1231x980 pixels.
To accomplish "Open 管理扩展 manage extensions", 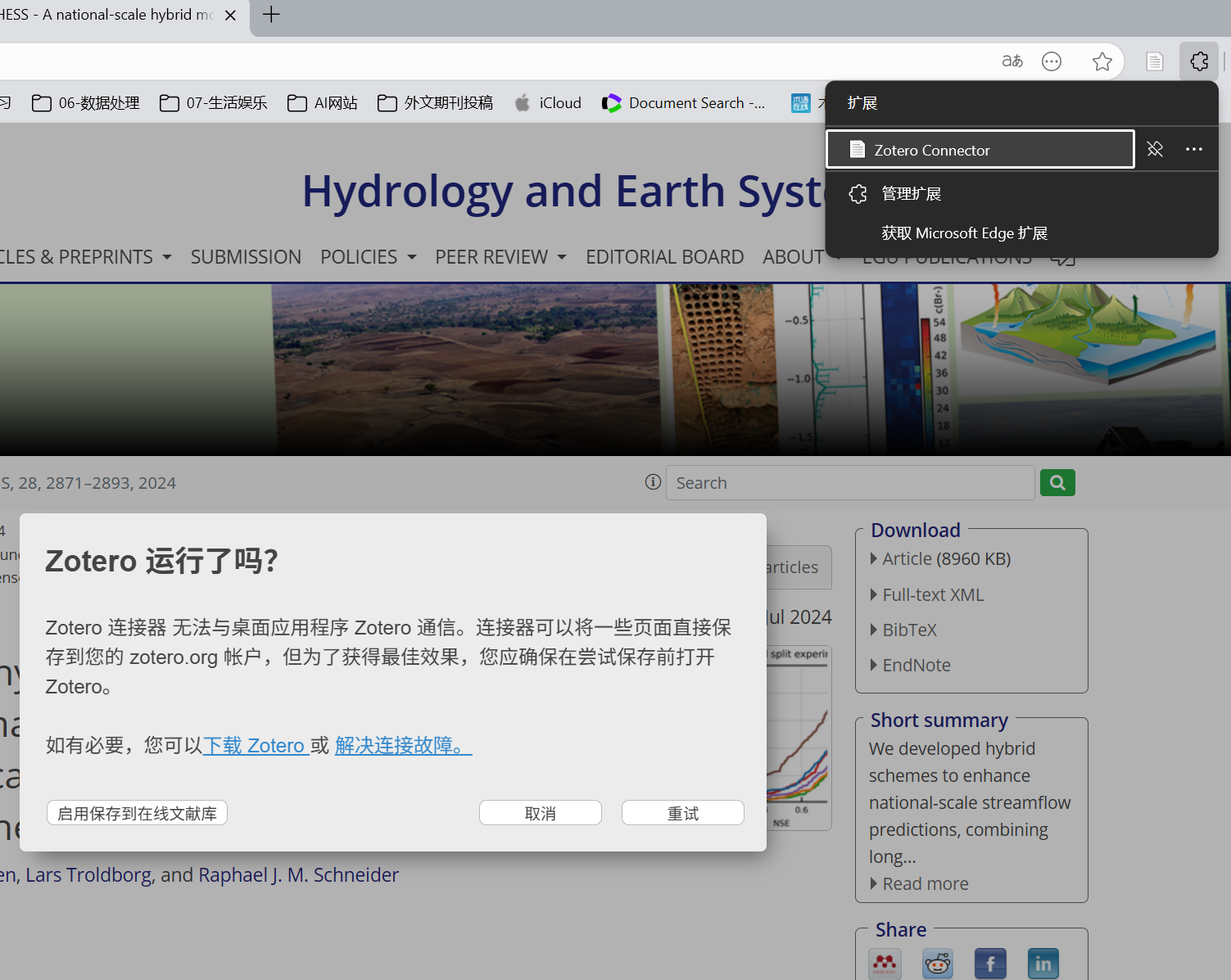I will click(x=1022, y=194).
